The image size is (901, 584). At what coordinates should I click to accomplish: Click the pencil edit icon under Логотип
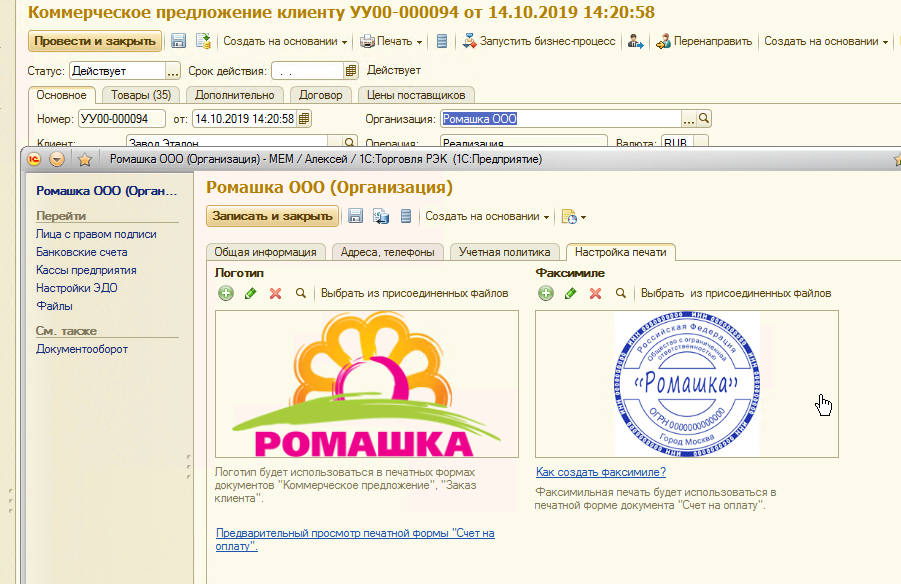(x=250, y=293)
